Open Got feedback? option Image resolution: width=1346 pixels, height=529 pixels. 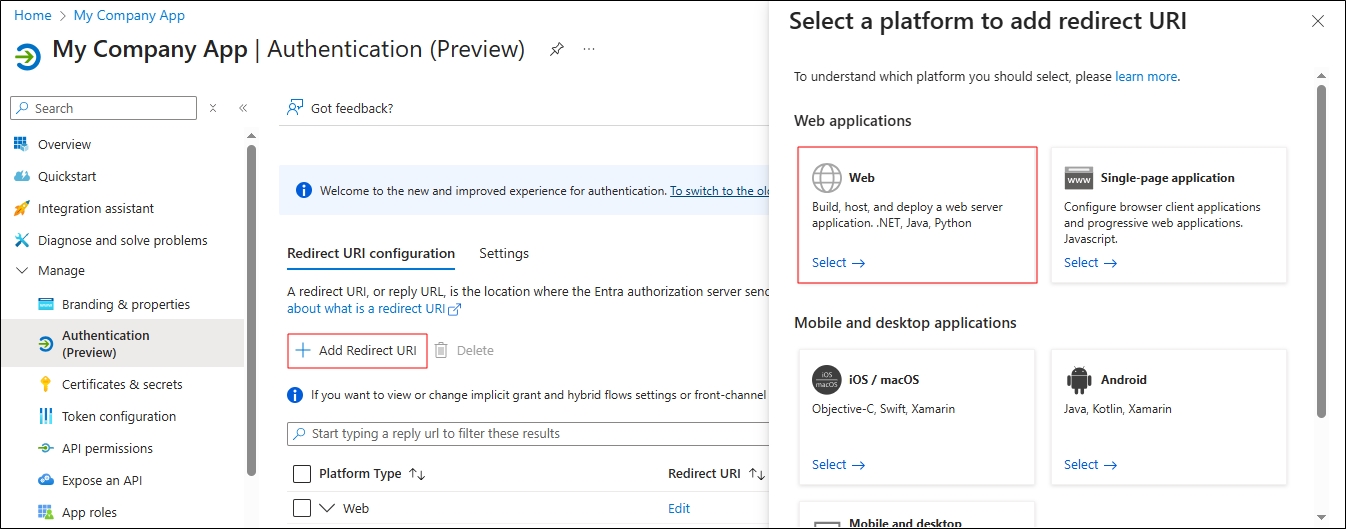pyautogui.click(x=341, y=108)
